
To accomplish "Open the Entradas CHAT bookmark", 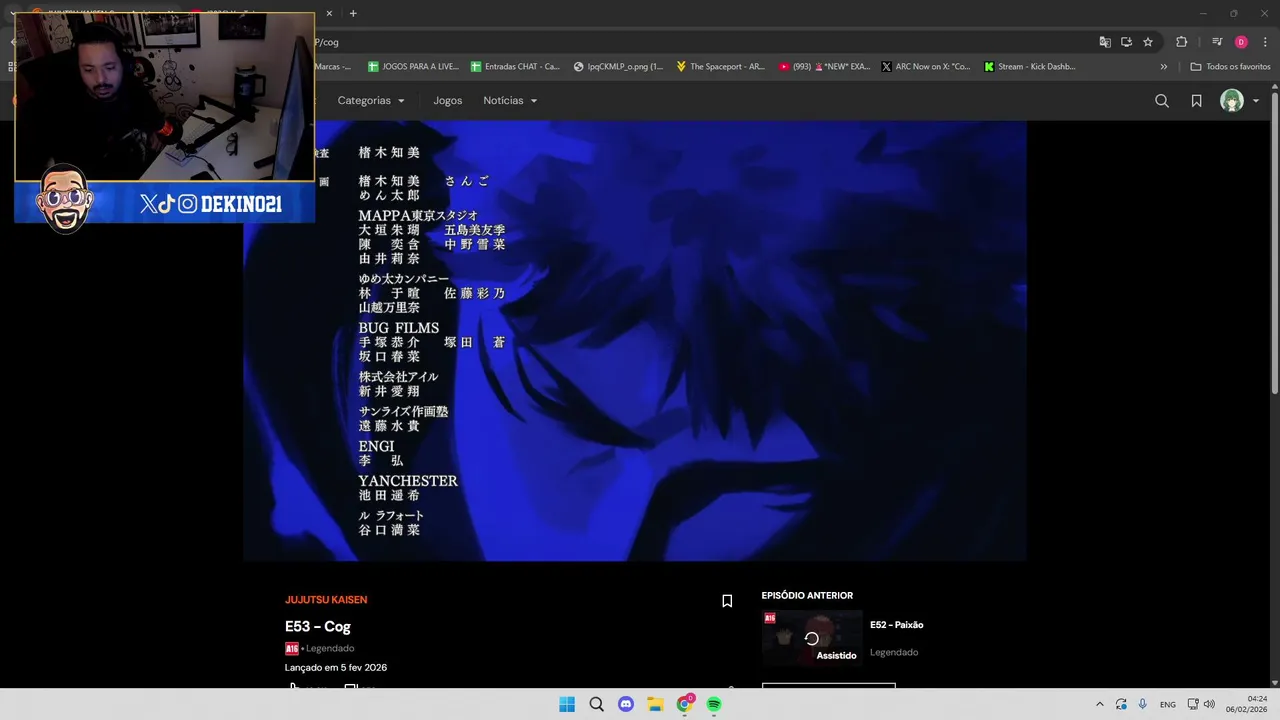I will tap(515, 67).
